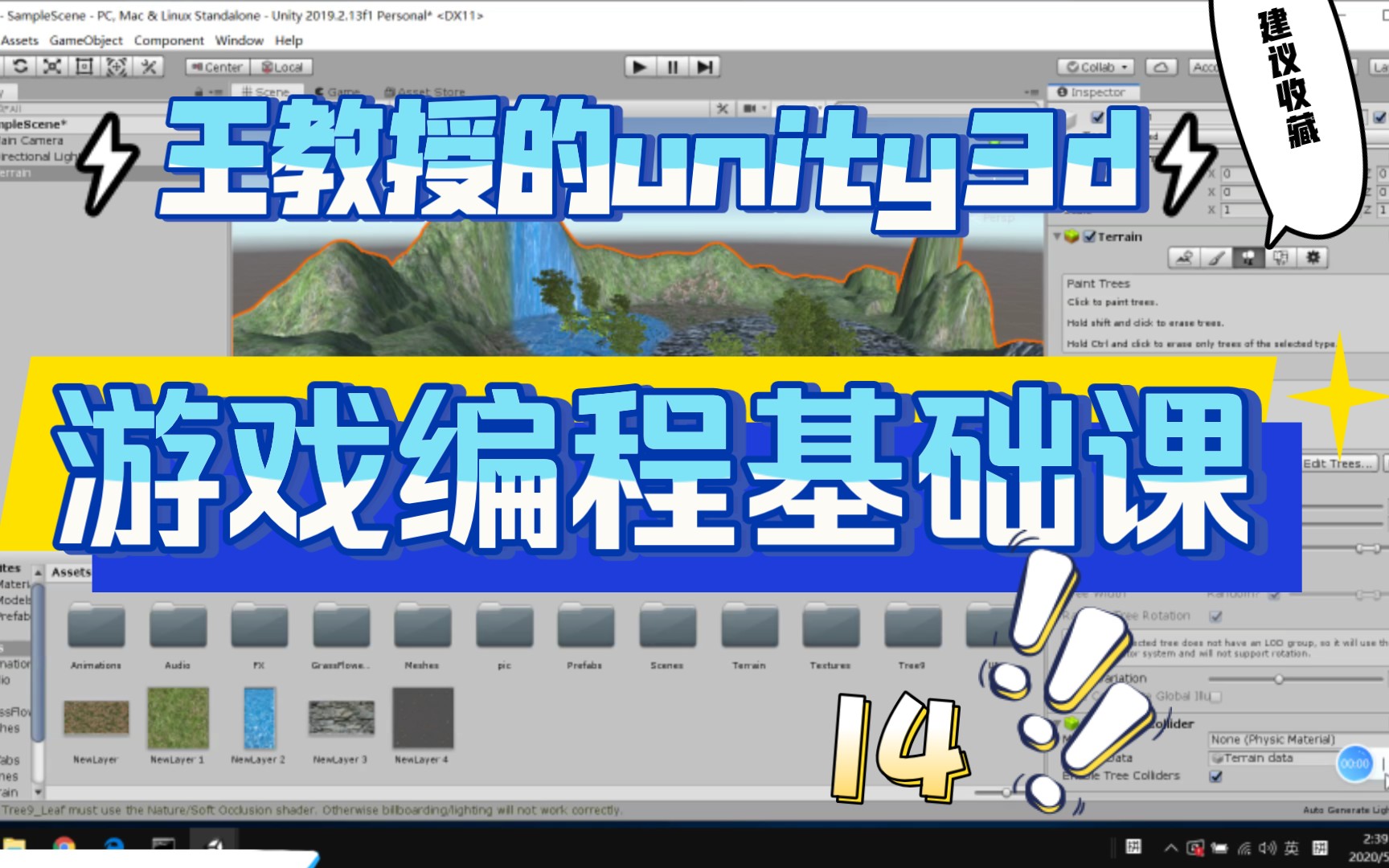The height and width of the screenshot is (868, 1389).
Task: Open the Collab dropdown
Action: [1095, 68]
